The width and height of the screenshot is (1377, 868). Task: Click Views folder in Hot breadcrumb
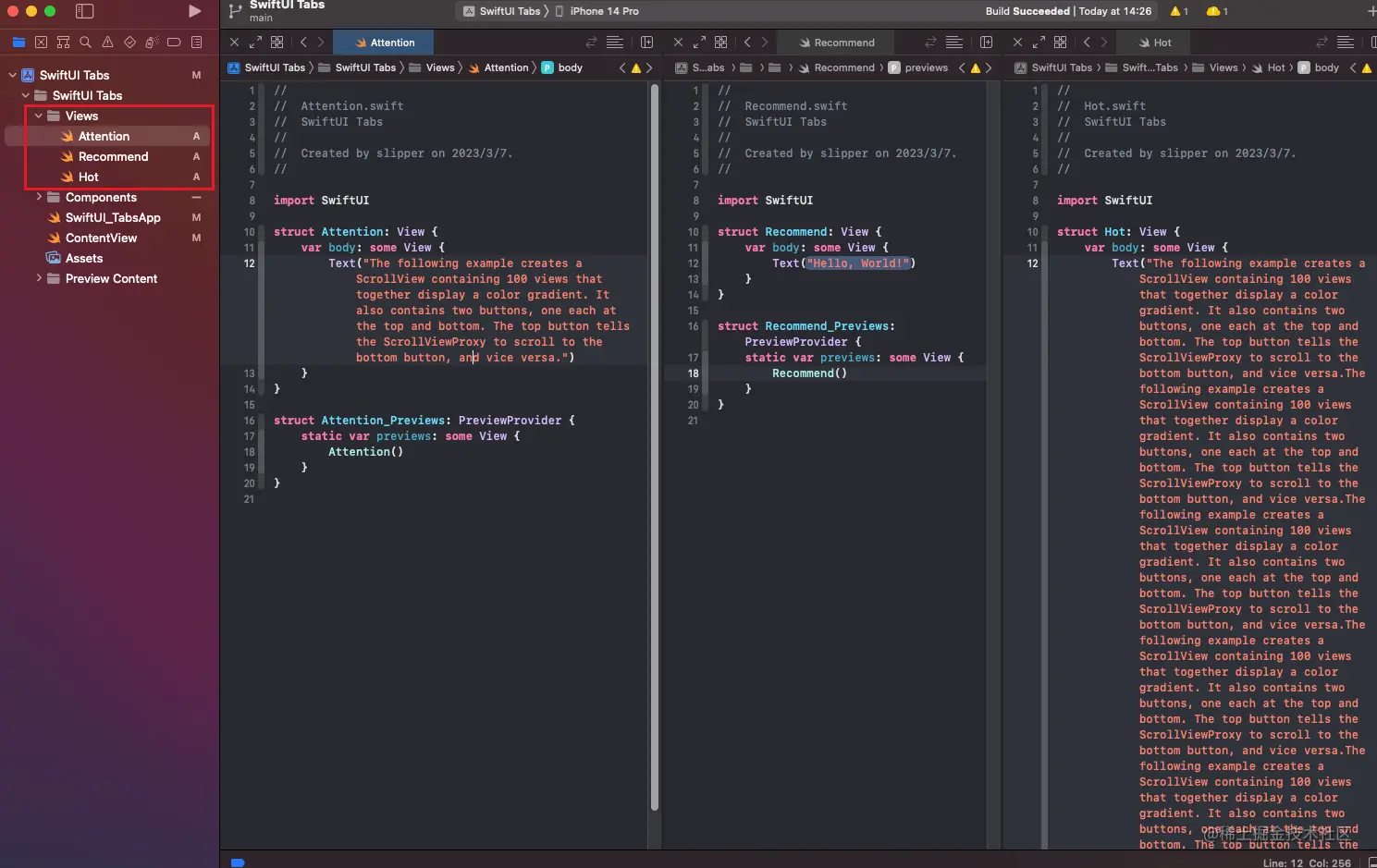pos(1215,67)
